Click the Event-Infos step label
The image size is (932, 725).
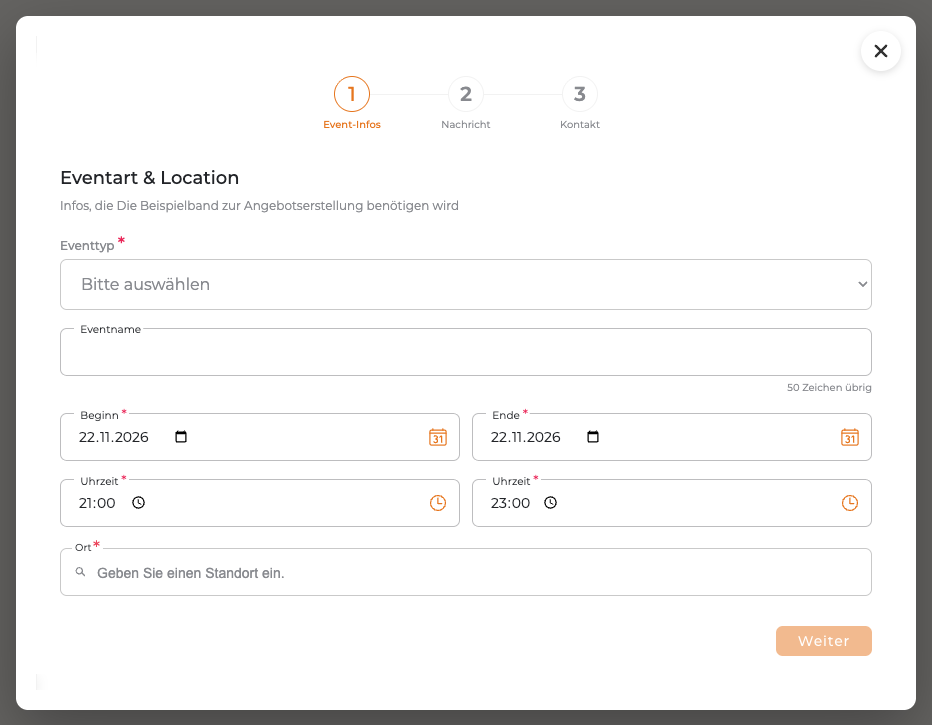pos(352,124)
